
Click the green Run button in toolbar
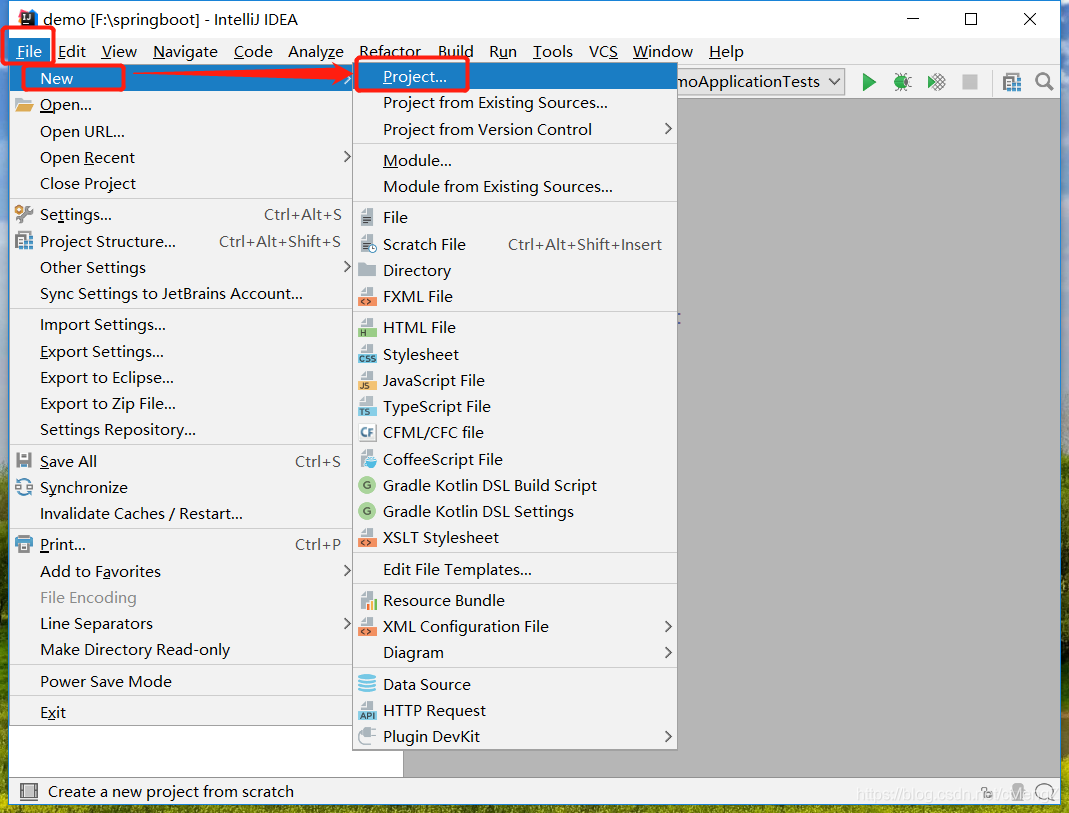point(869,82)
